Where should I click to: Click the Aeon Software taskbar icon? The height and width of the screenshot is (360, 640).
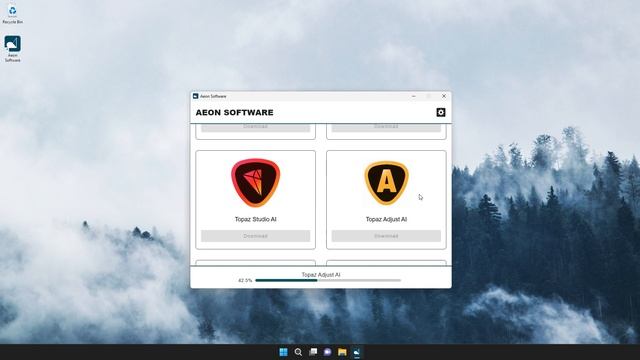(357, 352)
